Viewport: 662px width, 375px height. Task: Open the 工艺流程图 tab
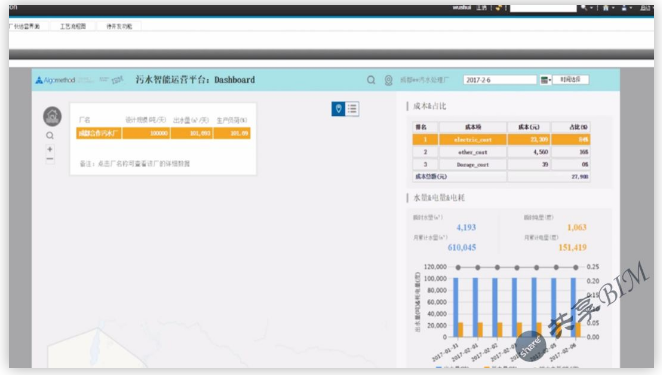pyautogui.click(x=73, y=26)
